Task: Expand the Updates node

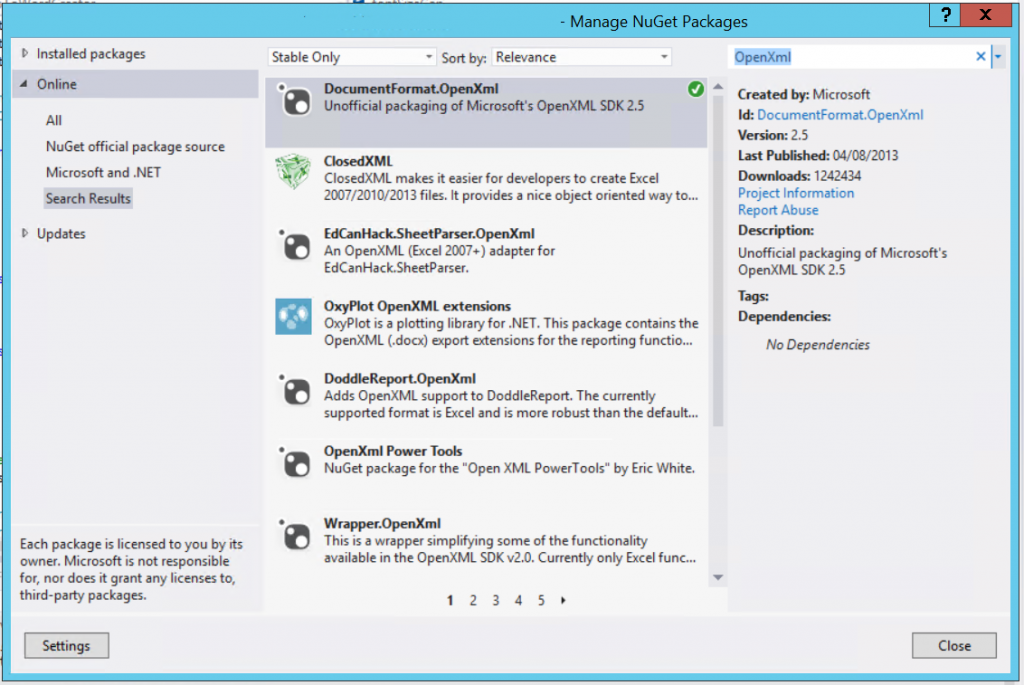Action: (x=25, y=233)
